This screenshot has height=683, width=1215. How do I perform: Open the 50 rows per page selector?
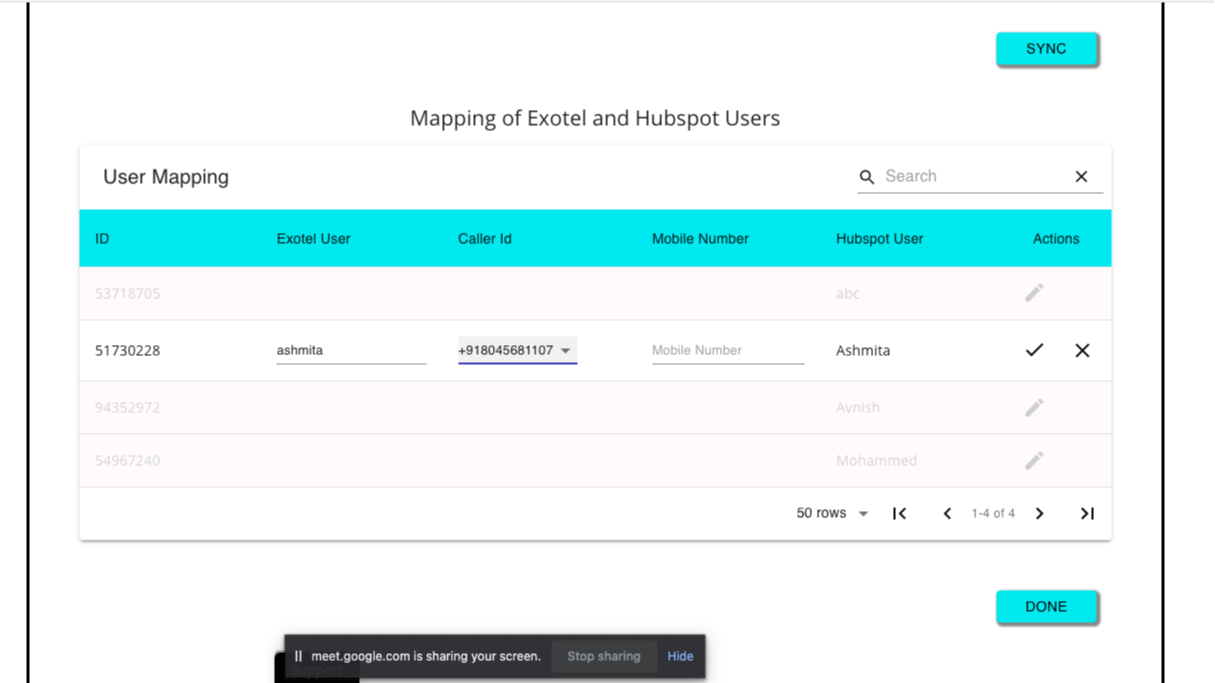tap(831, 513)
